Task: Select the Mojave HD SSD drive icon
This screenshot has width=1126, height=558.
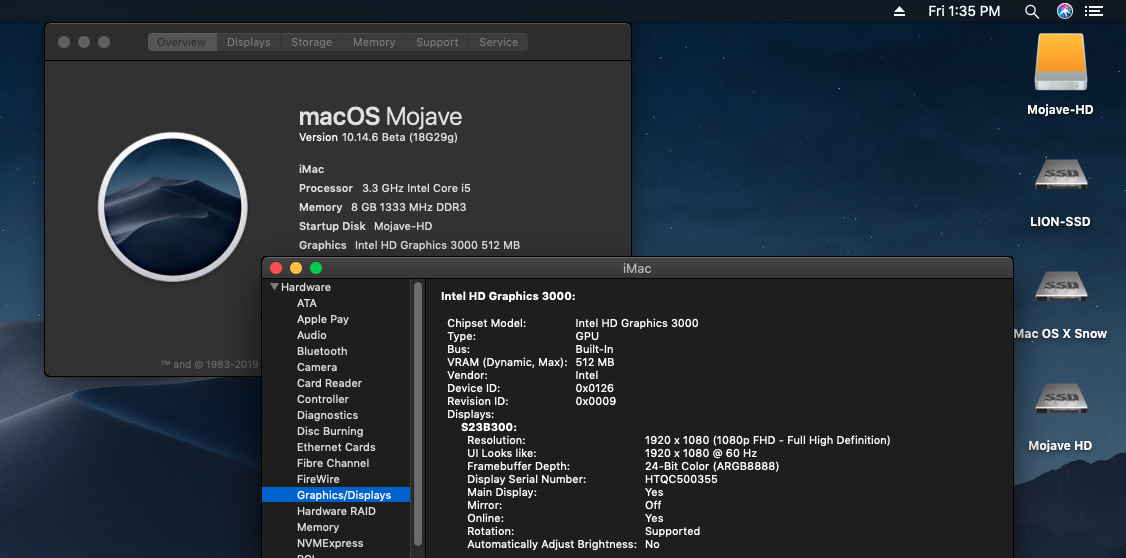Action: pos(1061,399)
